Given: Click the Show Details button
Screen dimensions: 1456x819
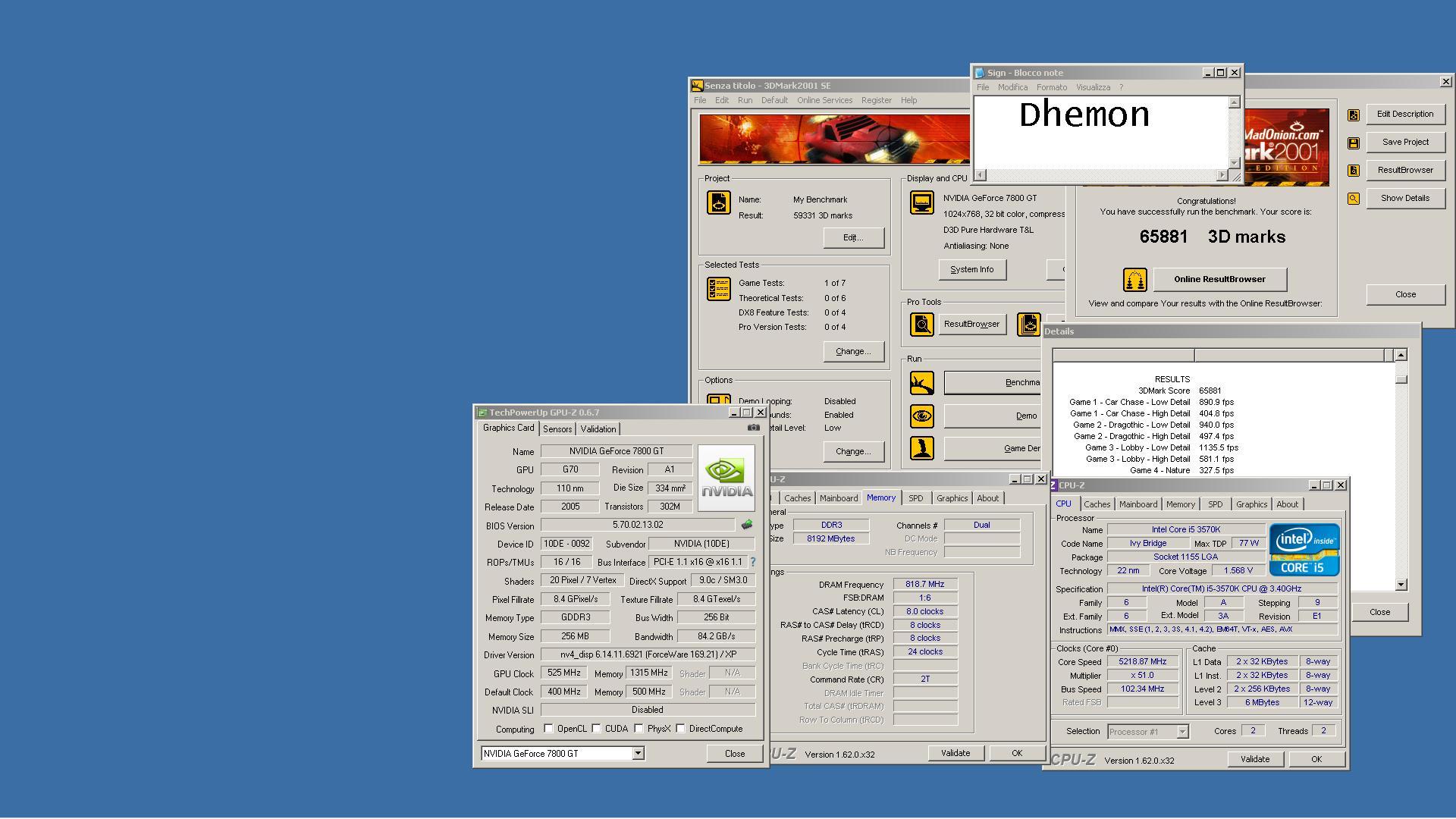Looking at the screenshot, I should tap(1405, 199).
